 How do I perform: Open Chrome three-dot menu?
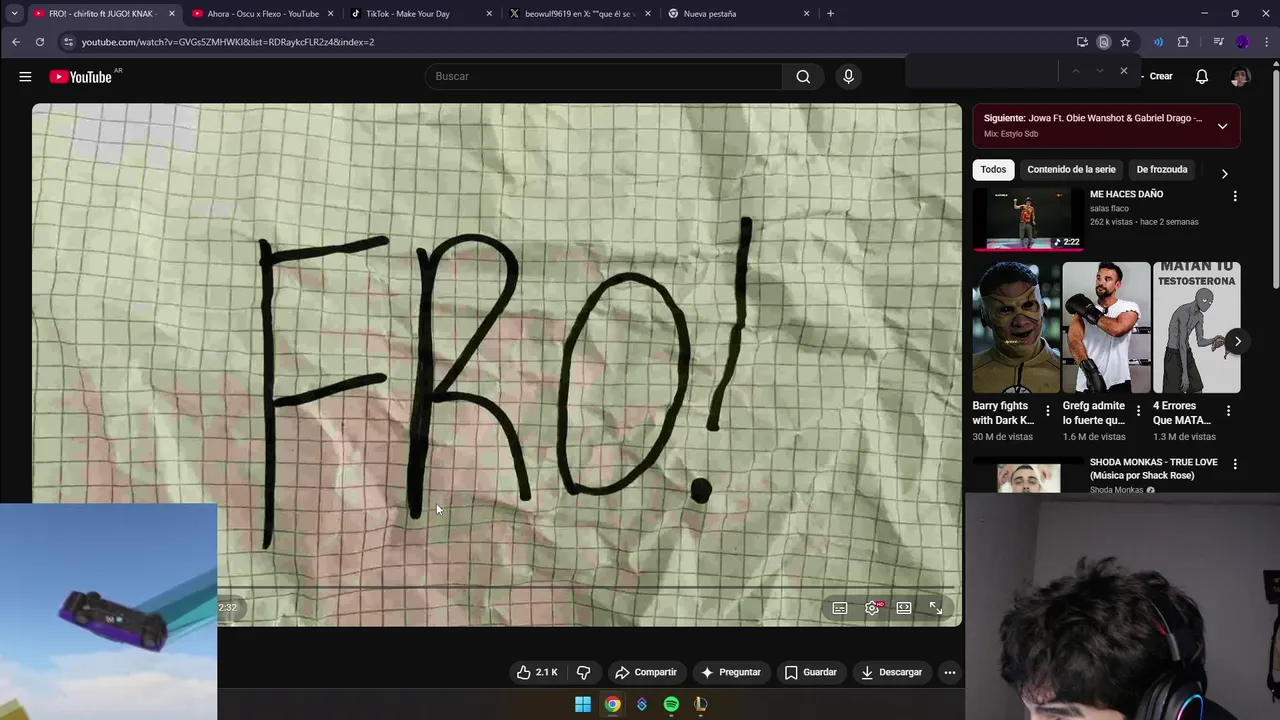tap(1267, 42)
